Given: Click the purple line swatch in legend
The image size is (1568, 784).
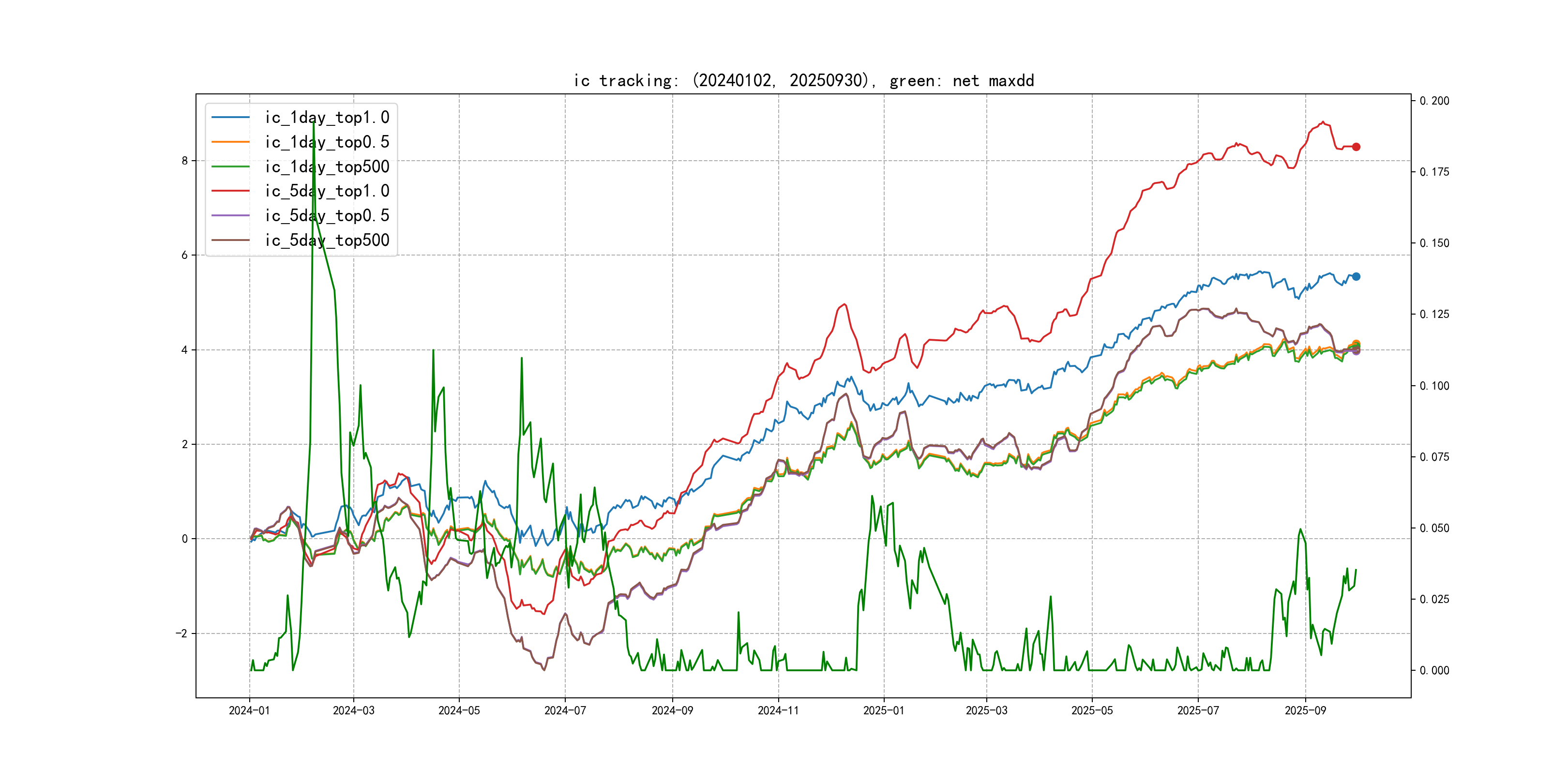Looking at the screenshot, I should click(231, 215).
